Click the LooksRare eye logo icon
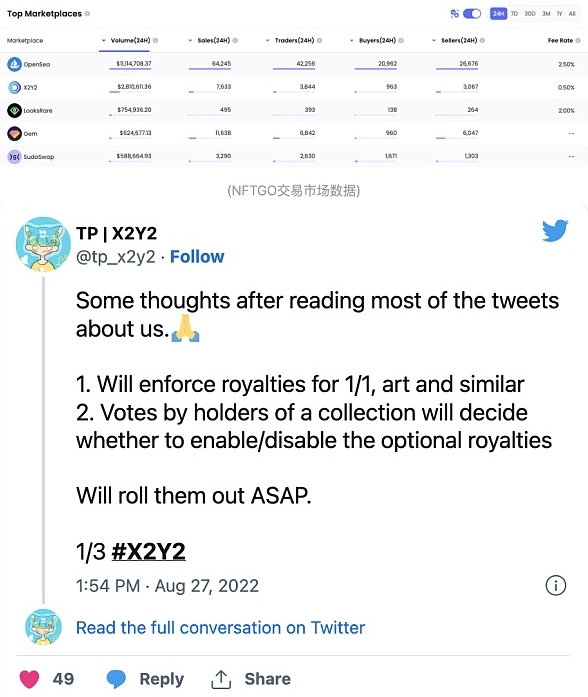 coord(14,110)
